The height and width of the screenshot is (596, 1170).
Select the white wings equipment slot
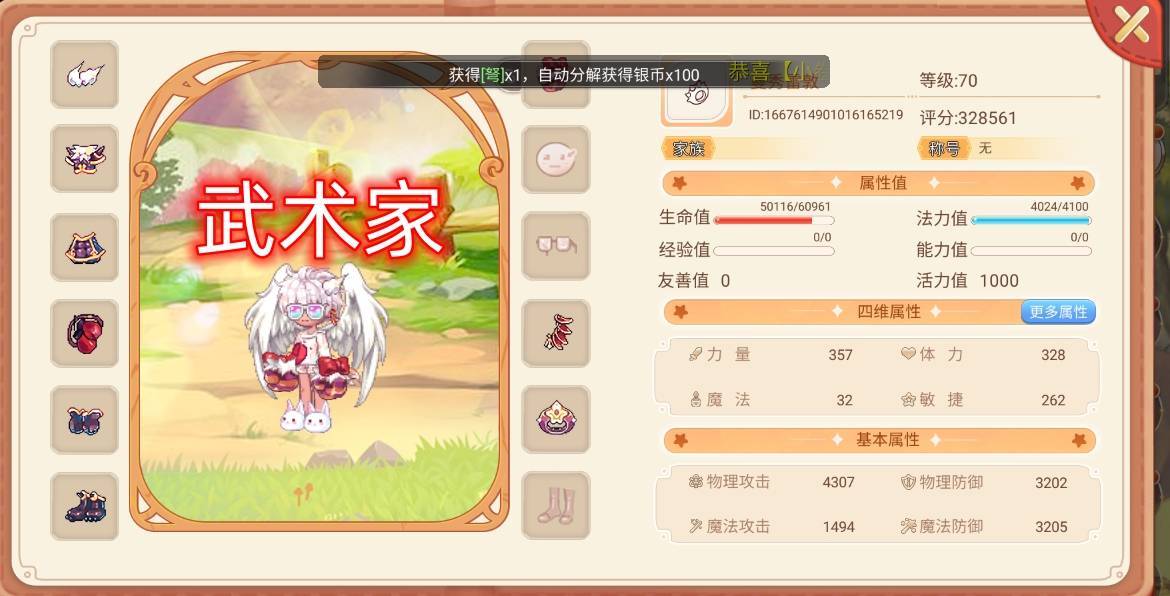[x=84, y=75]
